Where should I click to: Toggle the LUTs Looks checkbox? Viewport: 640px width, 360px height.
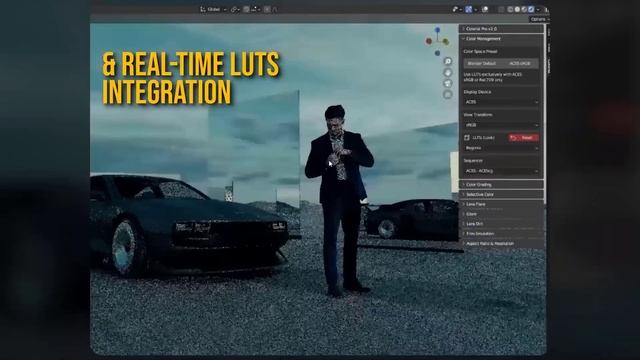pyautogui.click(x=467, y=138)
